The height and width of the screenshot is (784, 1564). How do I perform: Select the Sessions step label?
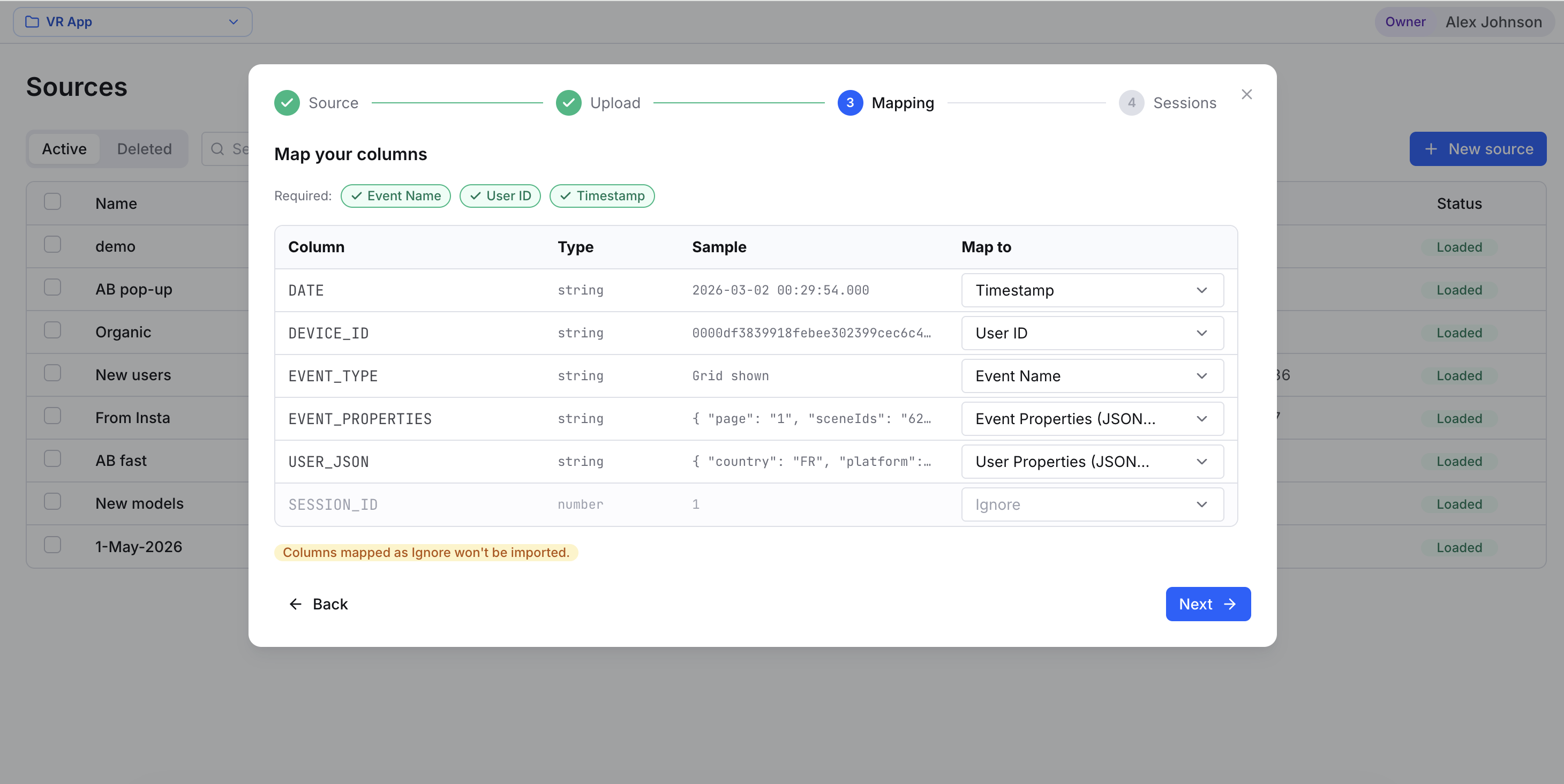(1185, 102)
